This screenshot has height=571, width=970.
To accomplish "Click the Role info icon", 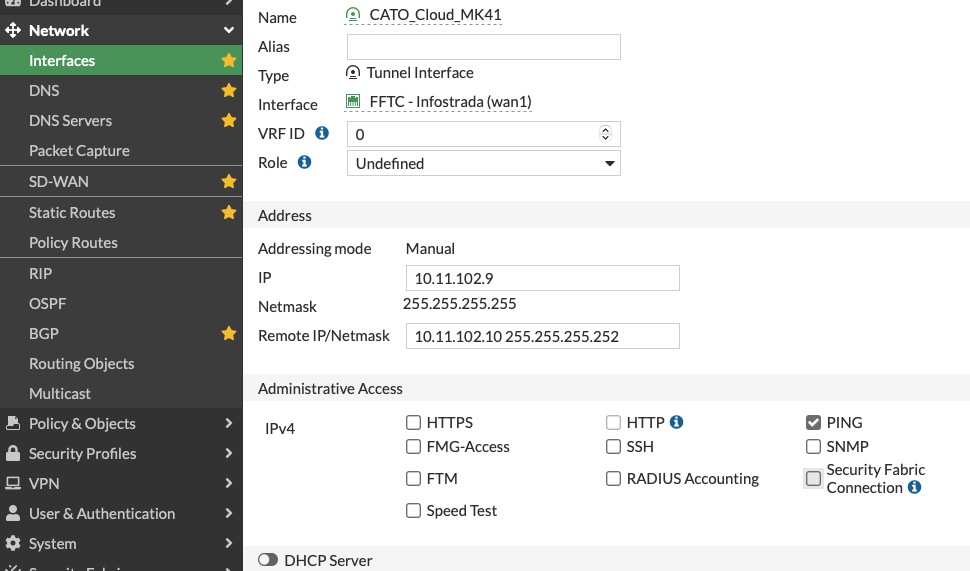I will click(304, 162).
